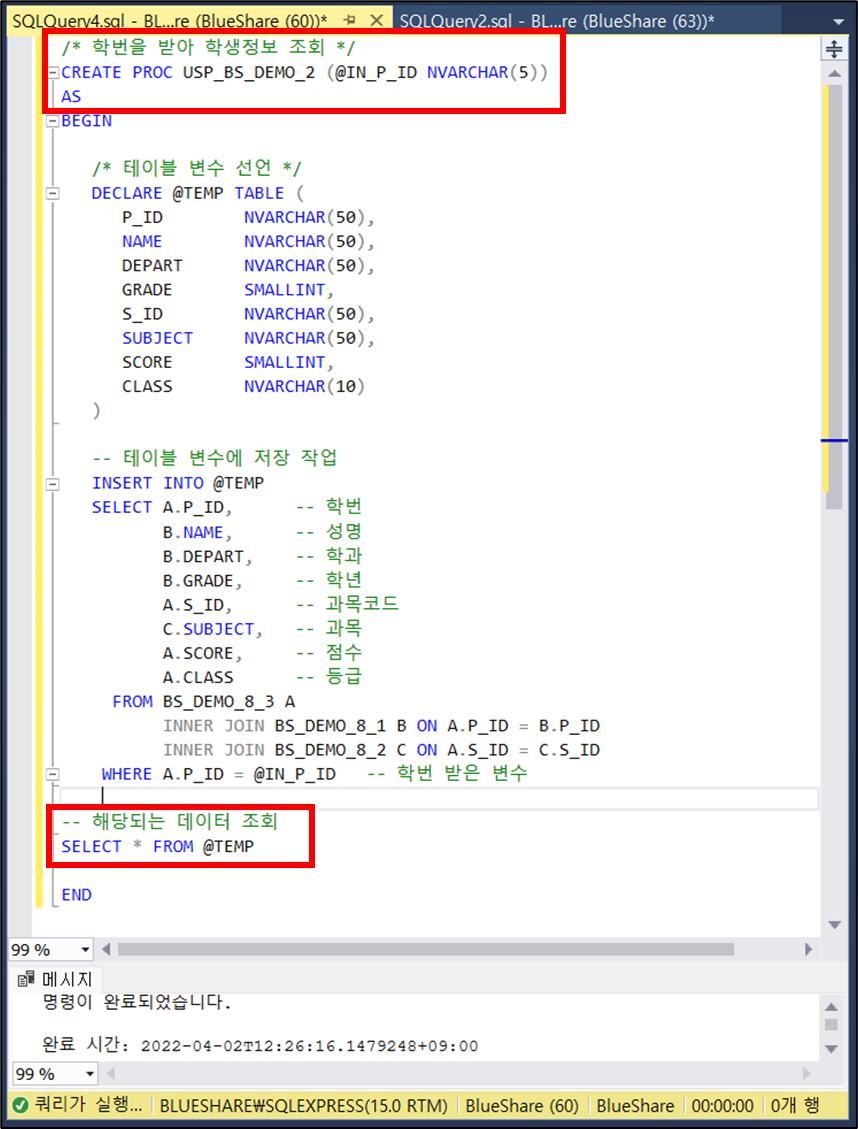The width and height of the screenshot is (858, 1129).
Task: Collapse the CREATE PROC outline block
Action: (x=53, y=73)
